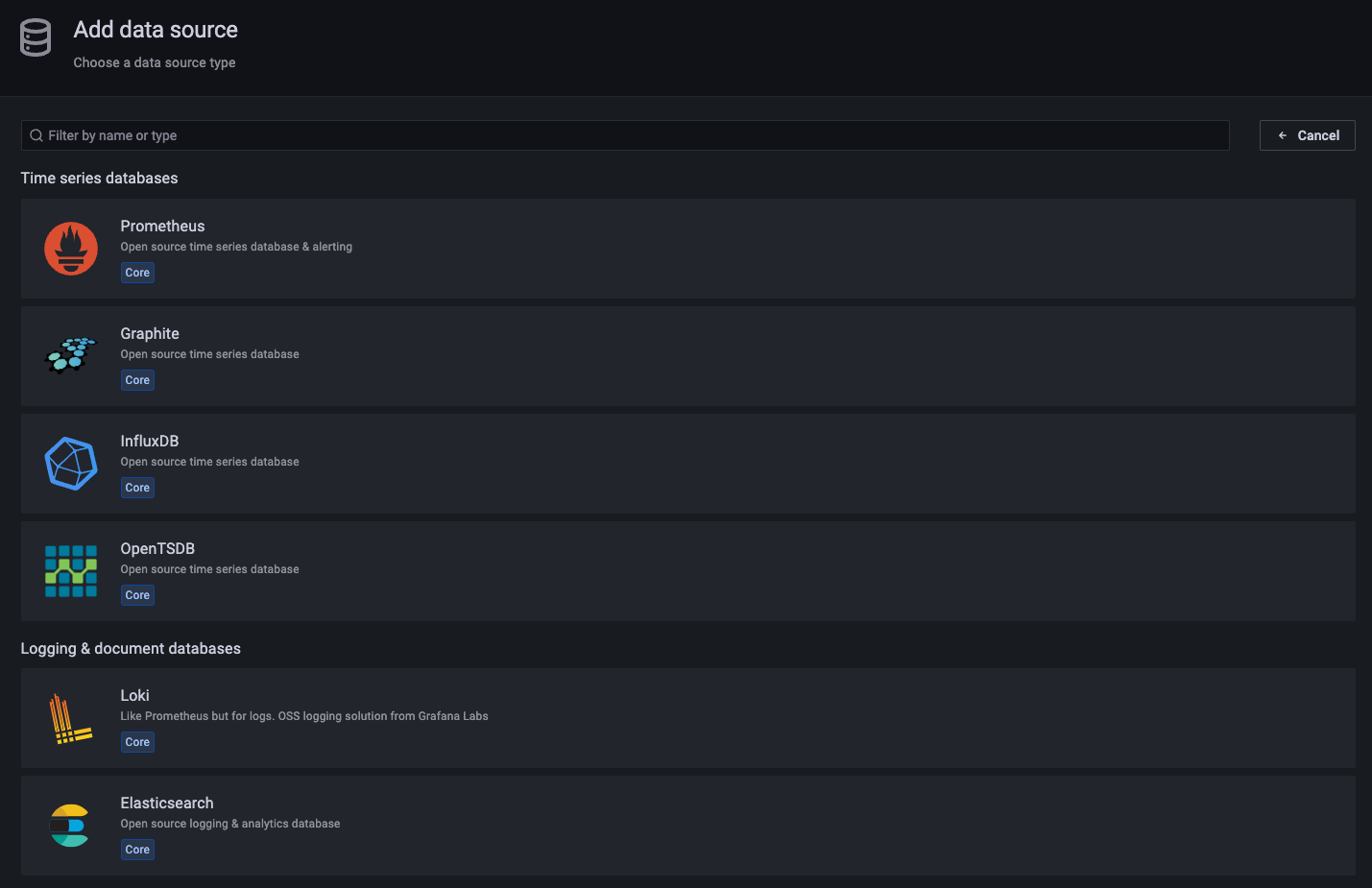Click the 'Time series databases' heading
This screenshot has width=1372, height=888.
pyautogui.click(x=99, y=178)
